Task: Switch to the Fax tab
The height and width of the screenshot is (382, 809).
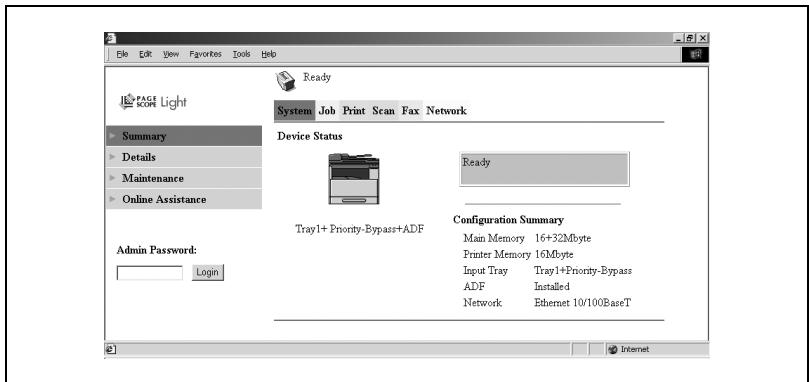Action: [411, 110]
